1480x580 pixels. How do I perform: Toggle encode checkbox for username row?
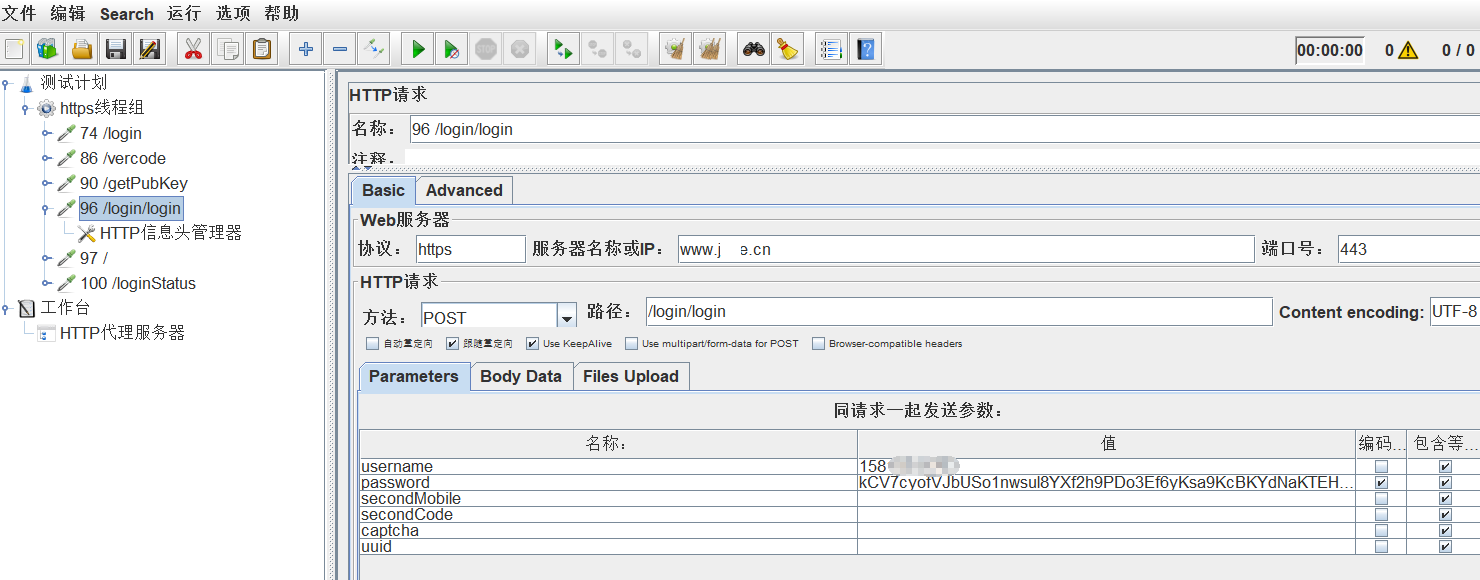[x=1381, y=467]
